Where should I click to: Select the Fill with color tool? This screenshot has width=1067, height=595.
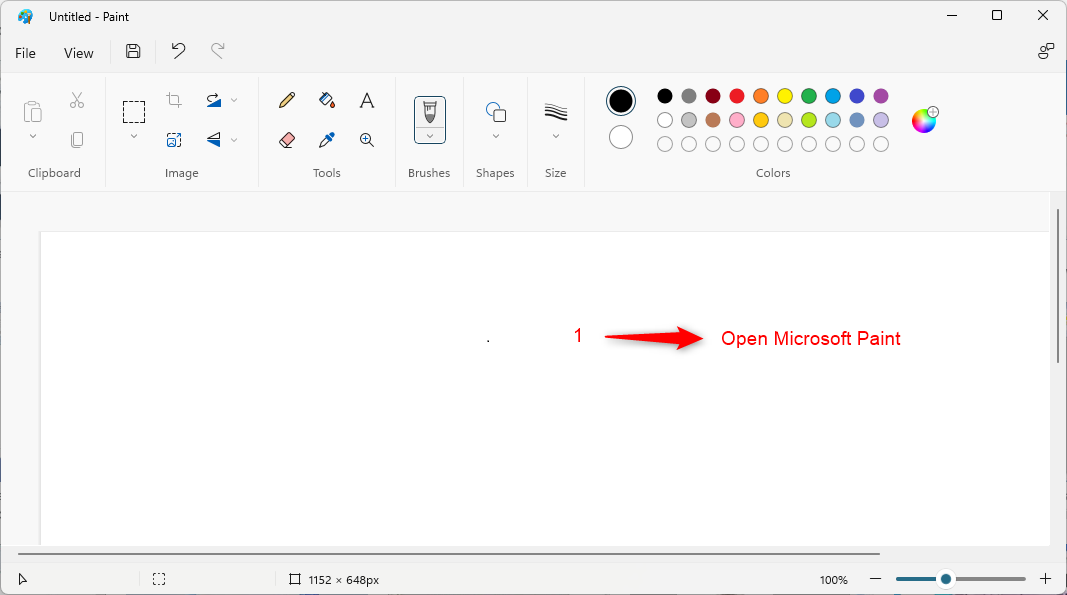coord(327,100)
